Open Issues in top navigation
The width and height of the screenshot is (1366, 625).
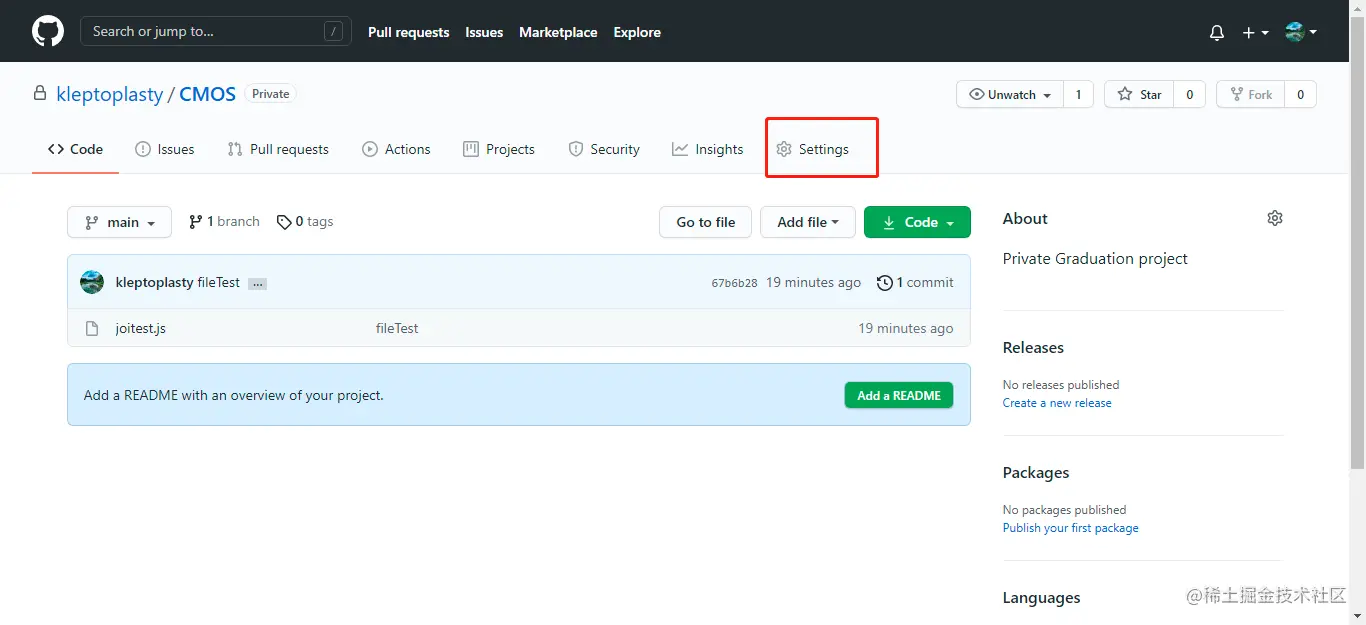pyautogui.click(x=484, y=32)
